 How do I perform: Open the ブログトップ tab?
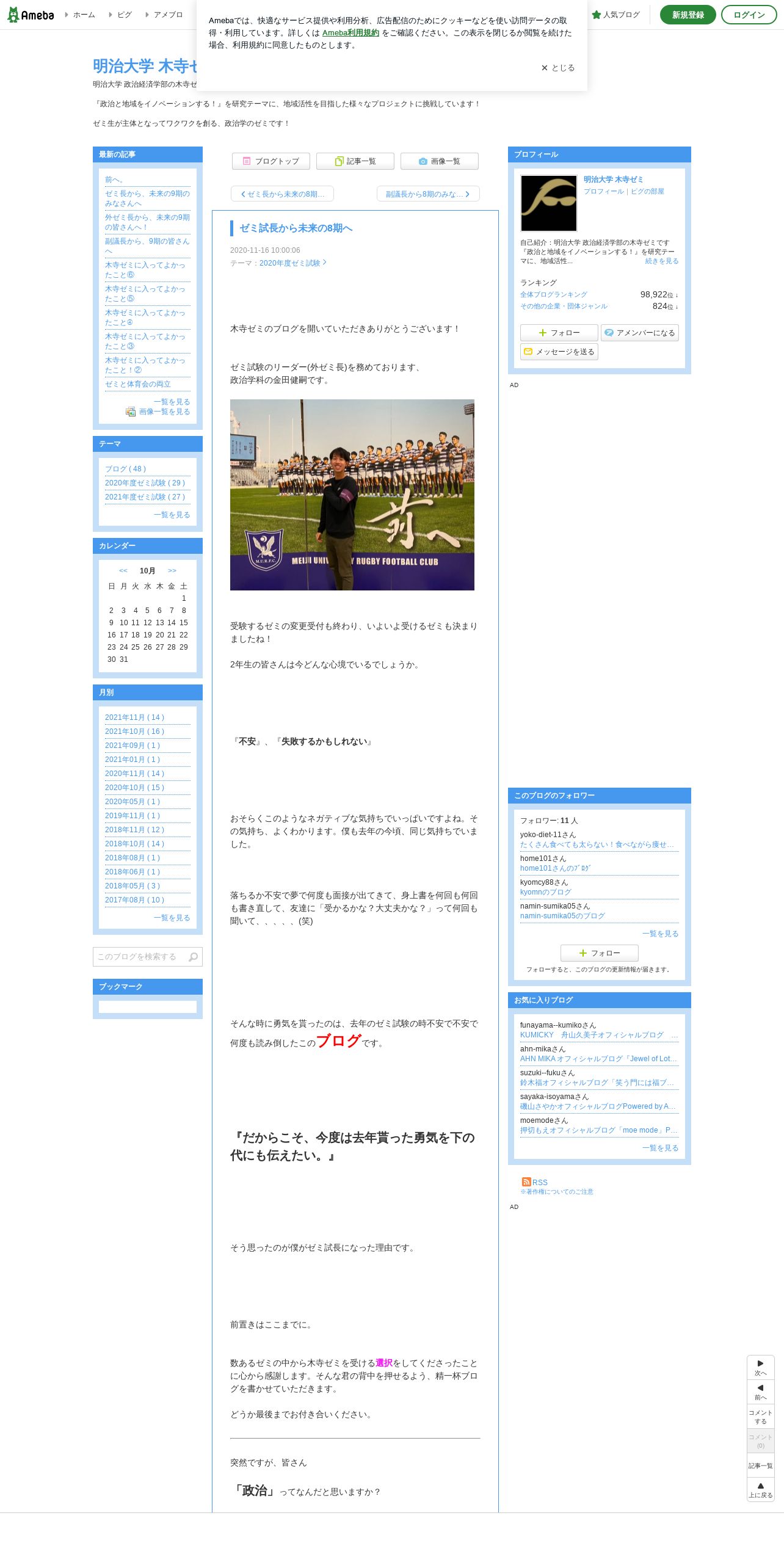point(271,161)
